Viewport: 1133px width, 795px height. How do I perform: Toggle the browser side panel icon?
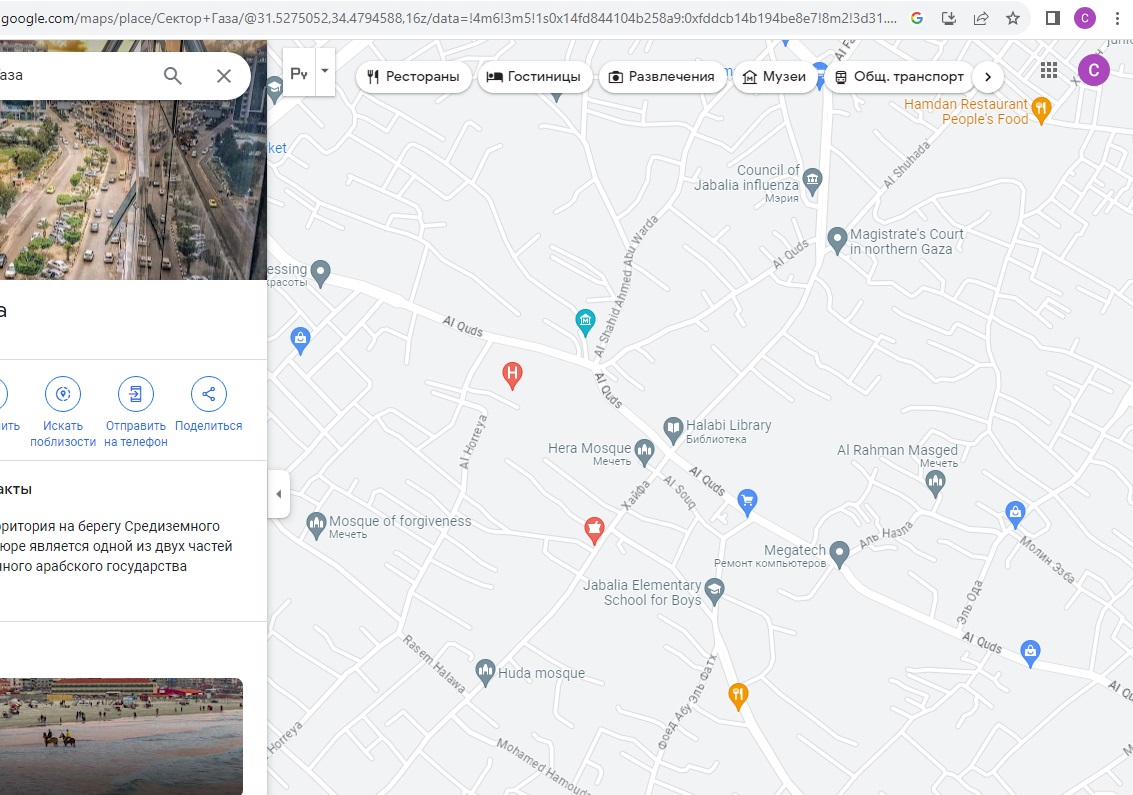click(x=1053, y=18)
